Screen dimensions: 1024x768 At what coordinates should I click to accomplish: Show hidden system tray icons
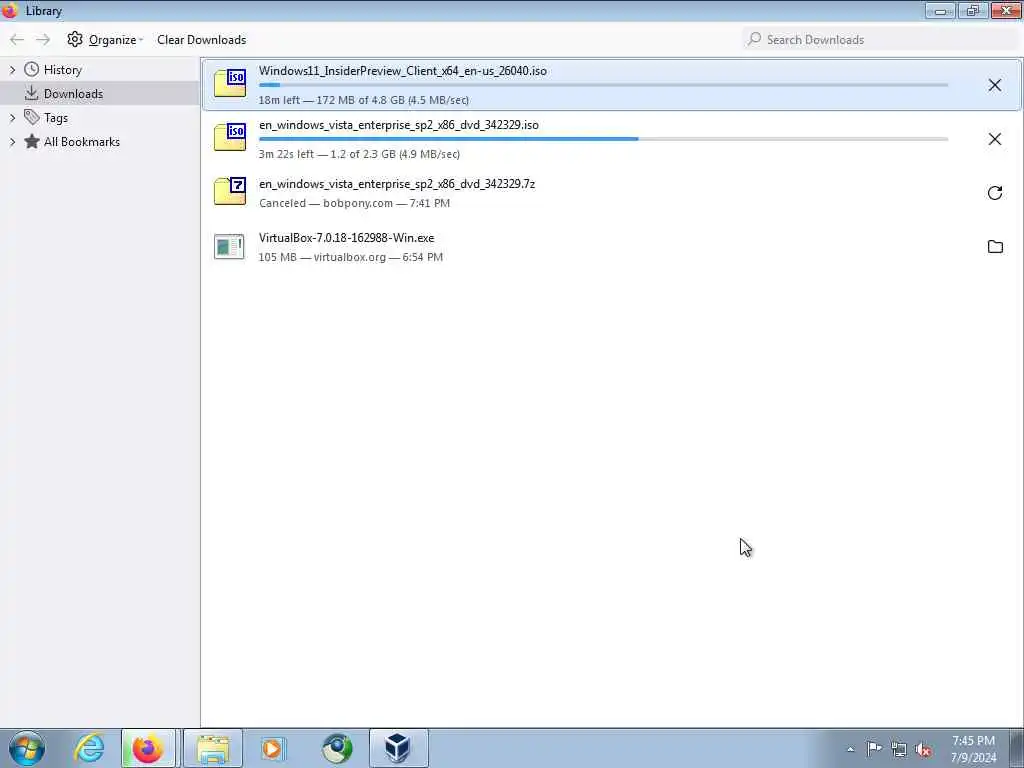point(850,750)
